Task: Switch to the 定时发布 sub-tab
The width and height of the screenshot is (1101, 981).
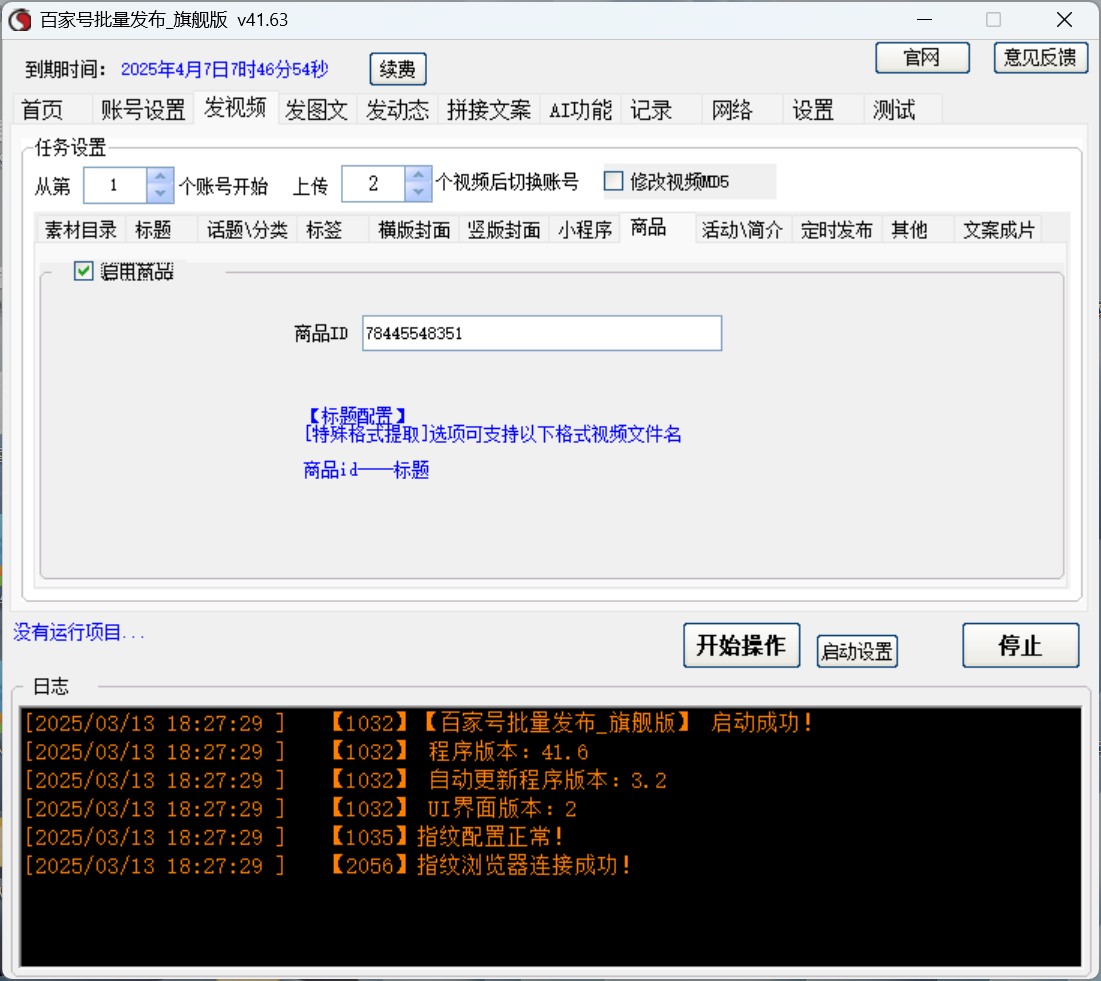Action: coord(836,230)
